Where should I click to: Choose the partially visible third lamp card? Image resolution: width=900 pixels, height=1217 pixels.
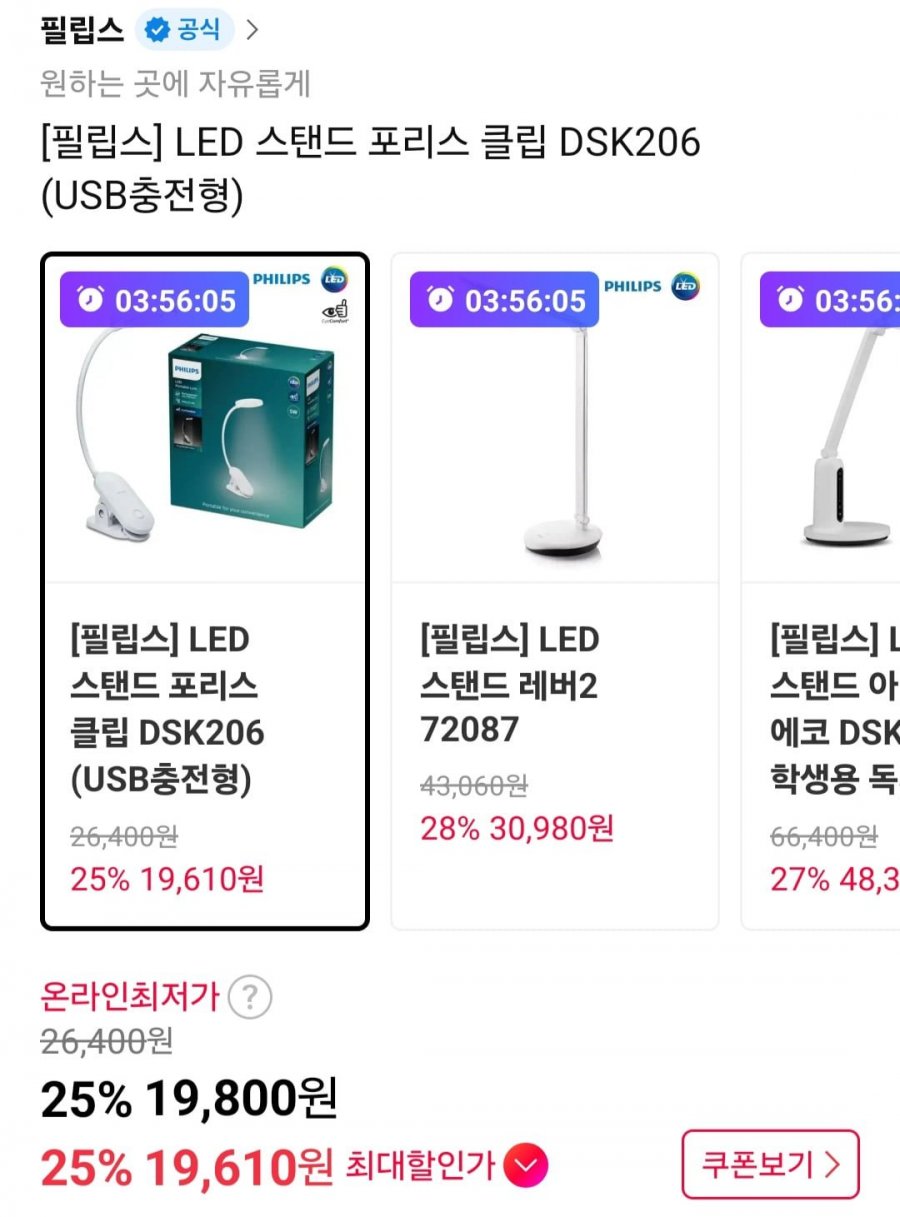[x=821, y=591]
